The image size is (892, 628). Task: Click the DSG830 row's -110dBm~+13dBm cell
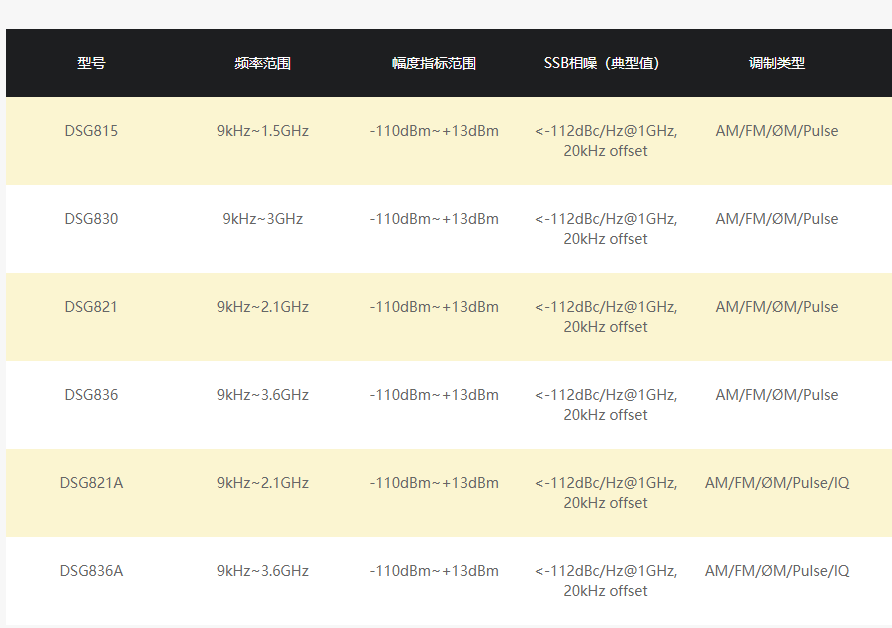tap(433, 219)
